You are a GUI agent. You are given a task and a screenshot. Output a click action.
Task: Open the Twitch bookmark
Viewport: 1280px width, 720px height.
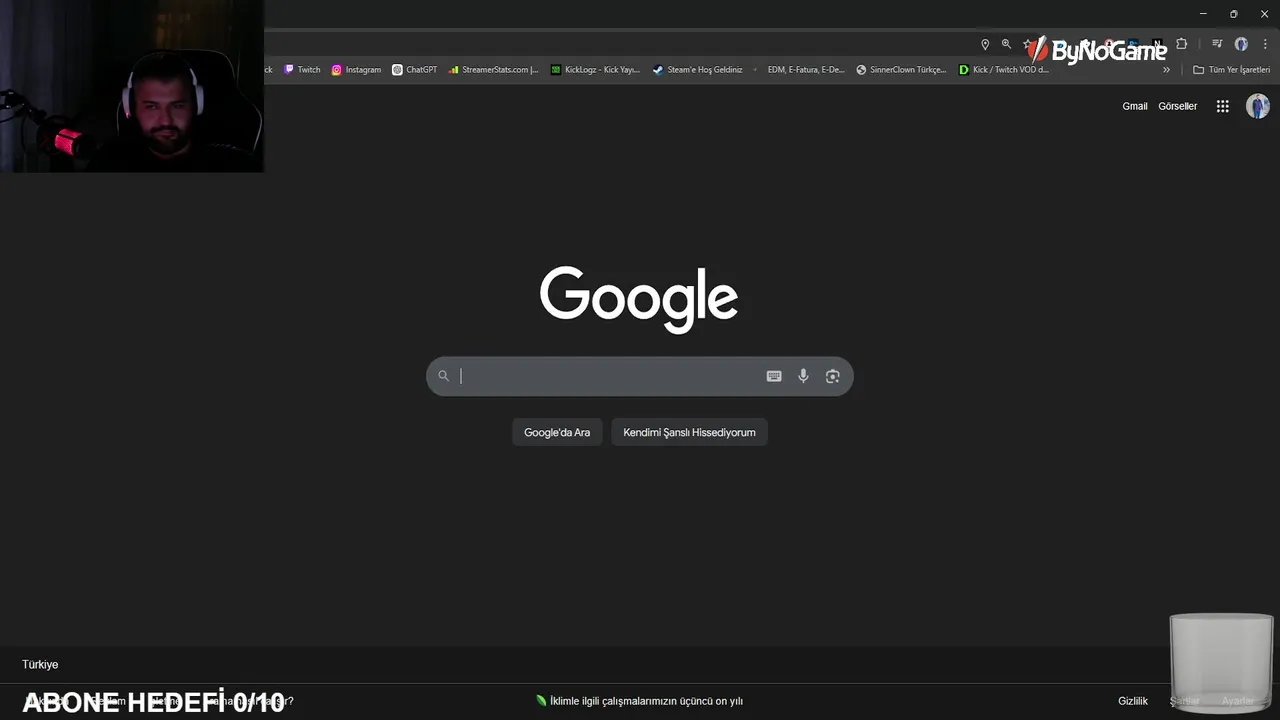pos(302,70)
